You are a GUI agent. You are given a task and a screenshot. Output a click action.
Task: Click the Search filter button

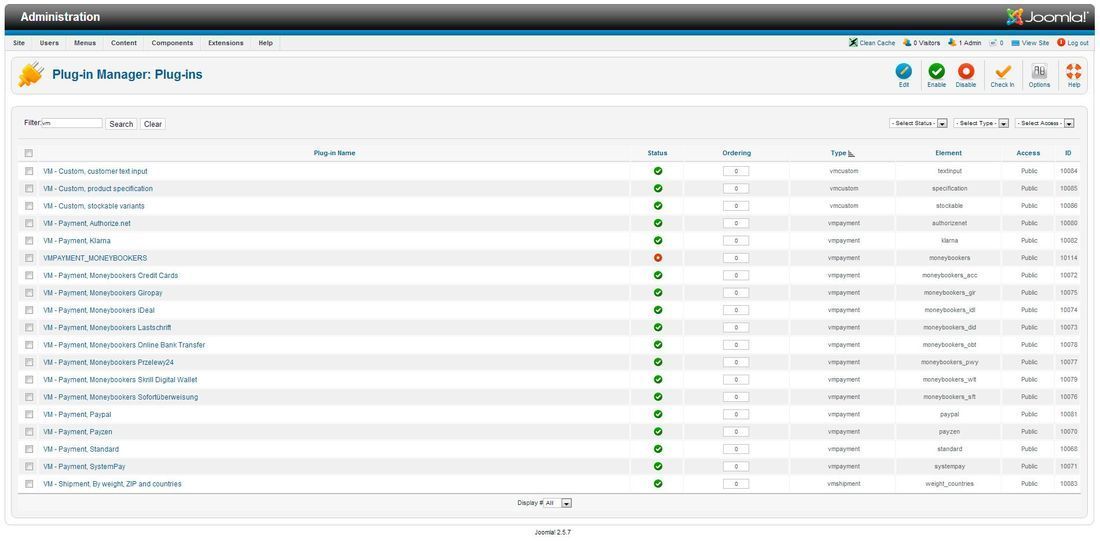[x=121, y=124]
